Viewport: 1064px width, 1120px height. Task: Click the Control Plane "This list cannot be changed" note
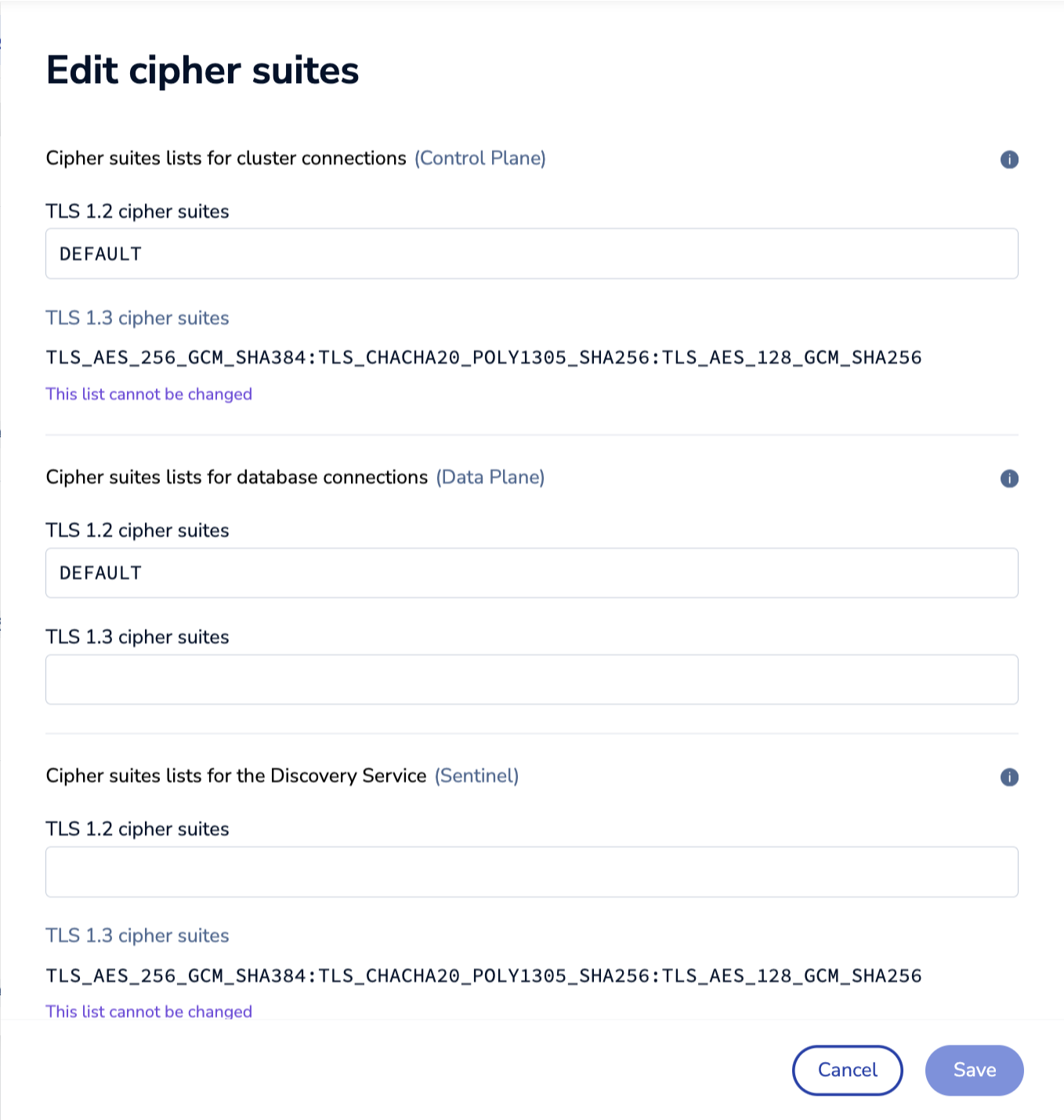[149, 394]
